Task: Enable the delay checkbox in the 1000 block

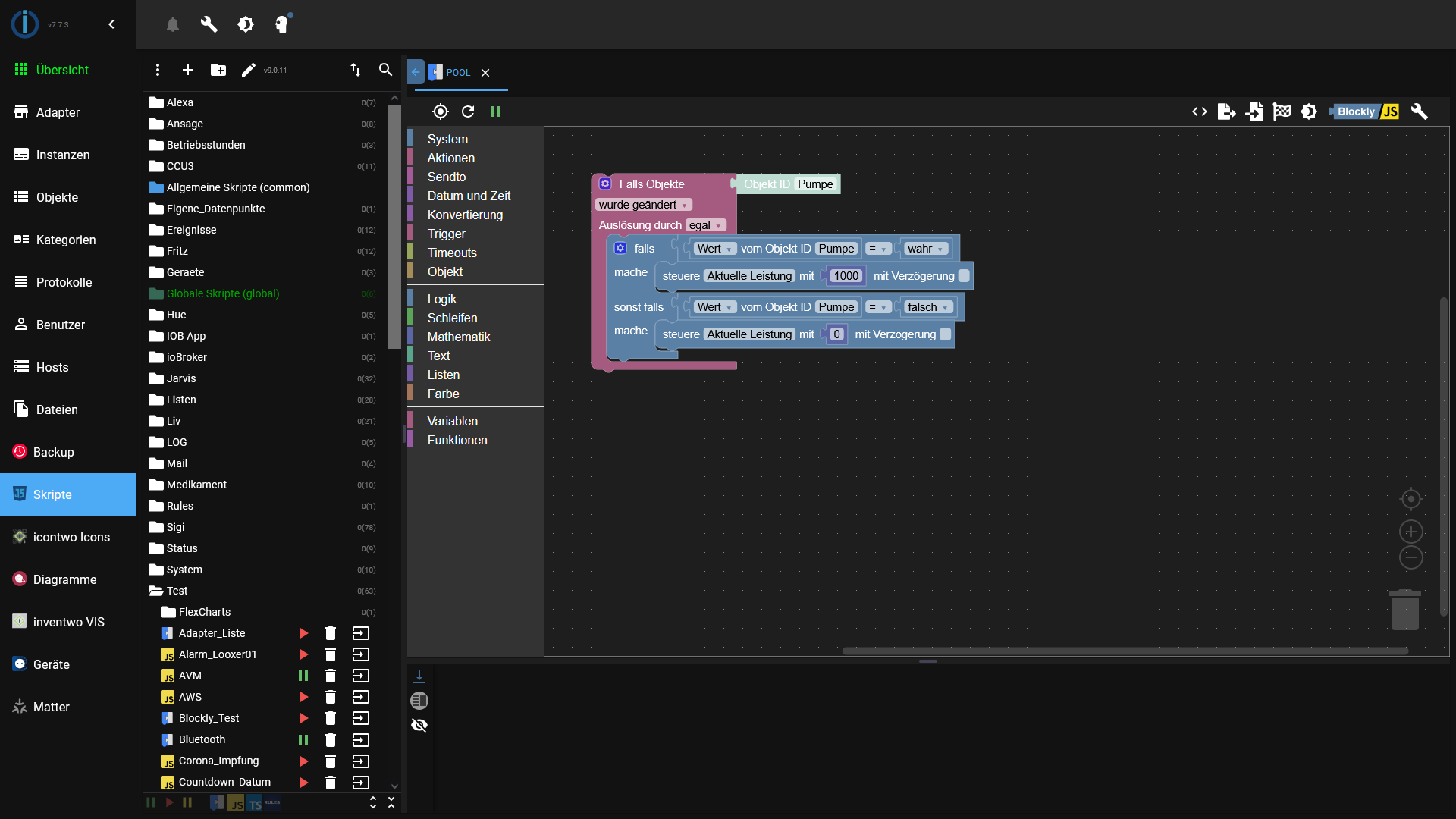Action: (964, 276)
